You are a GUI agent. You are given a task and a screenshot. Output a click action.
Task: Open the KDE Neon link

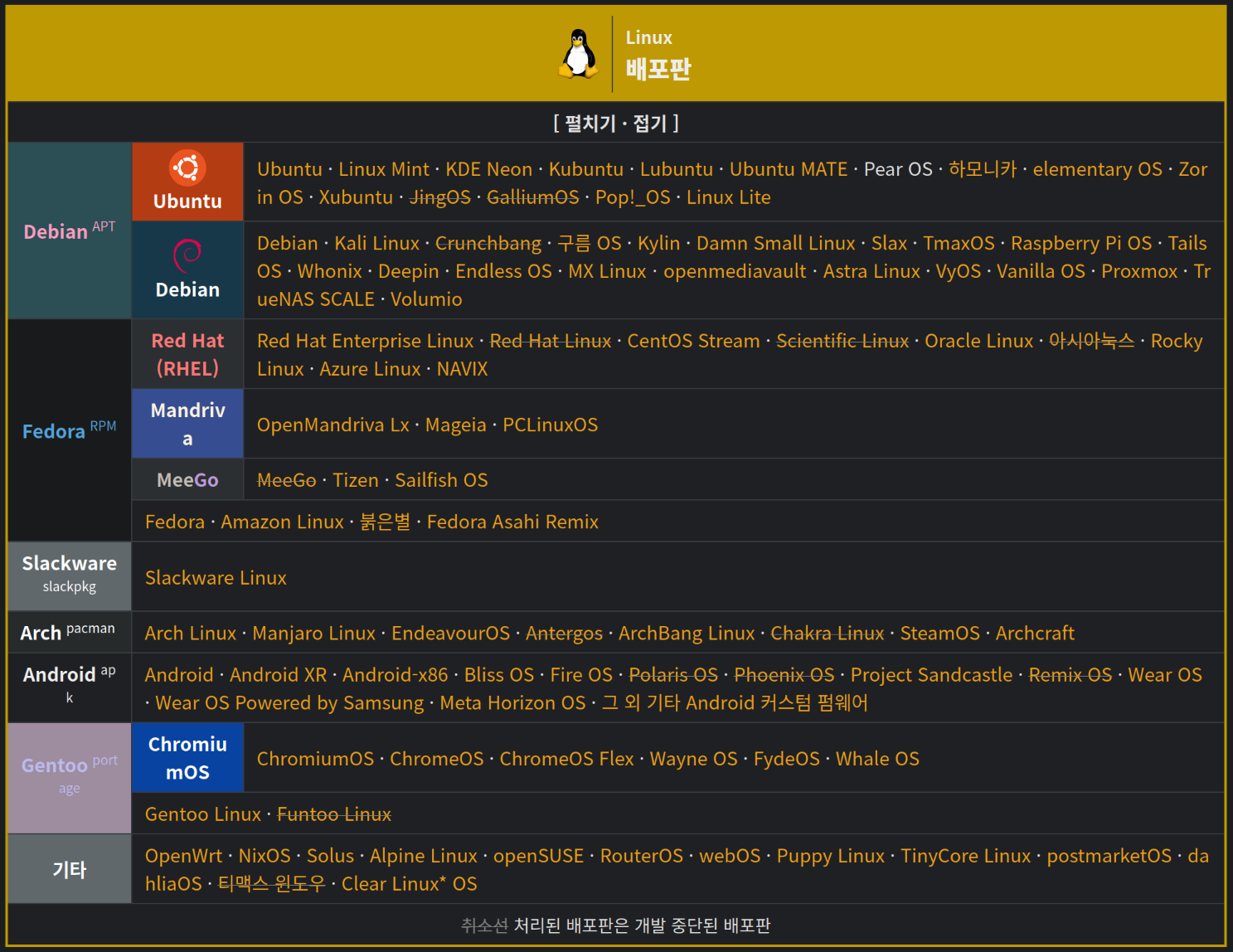489,169
